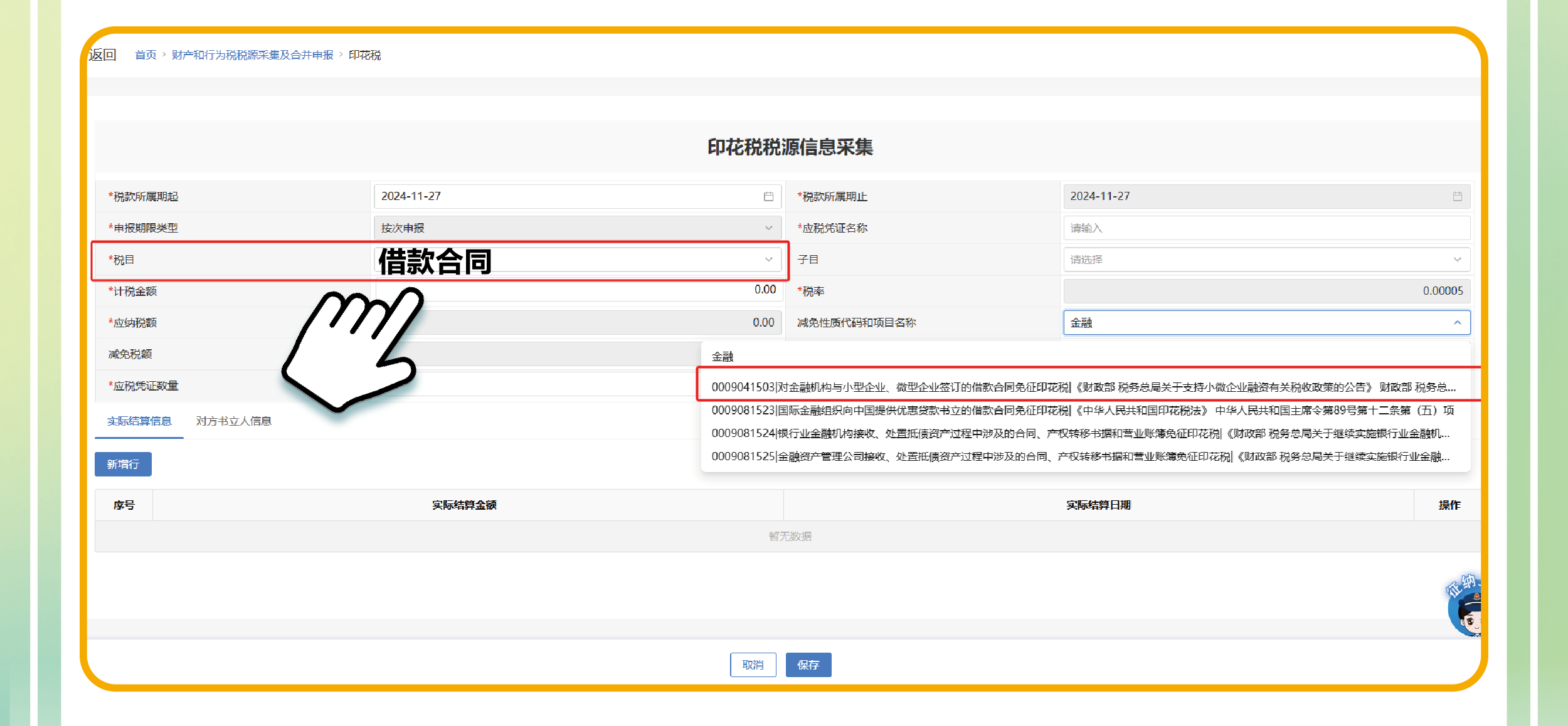1568x726 pixels.
Task: Switch to 对方书立人信息 tab
Action: [233, 421]
